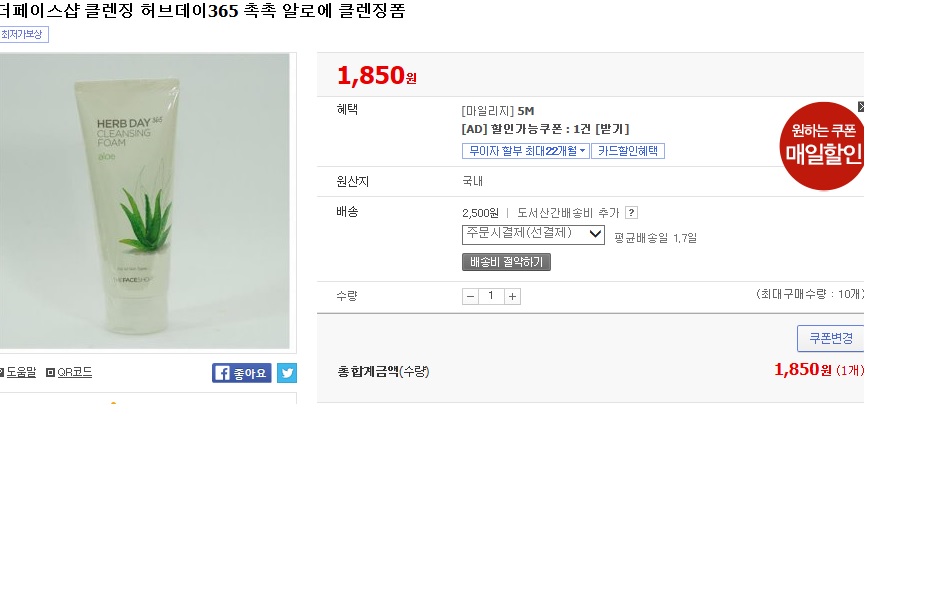Increase quantity with the plus button
This screenshot has height=599, width=947.
(x=512, y=296)
